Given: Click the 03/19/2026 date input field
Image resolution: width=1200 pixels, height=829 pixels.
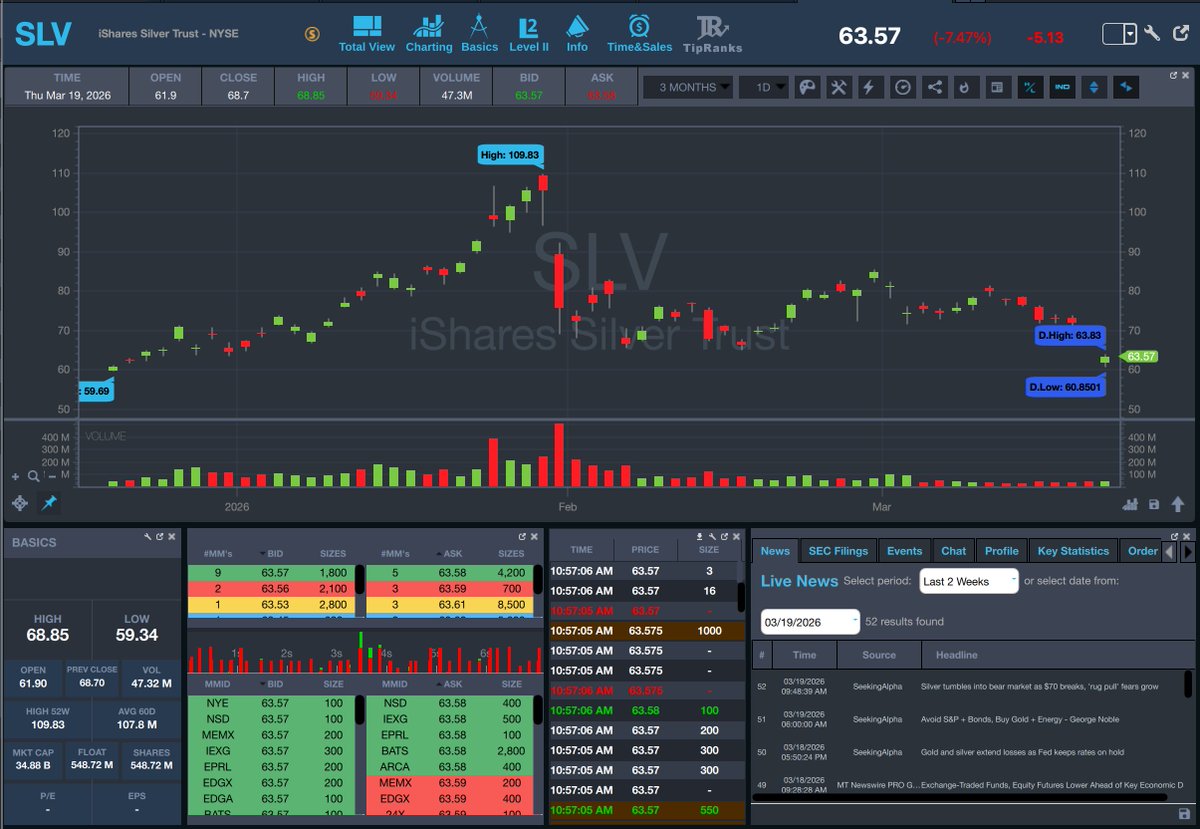Looking at the screenshot, I should pyautogui.click(x=808, y=621).
